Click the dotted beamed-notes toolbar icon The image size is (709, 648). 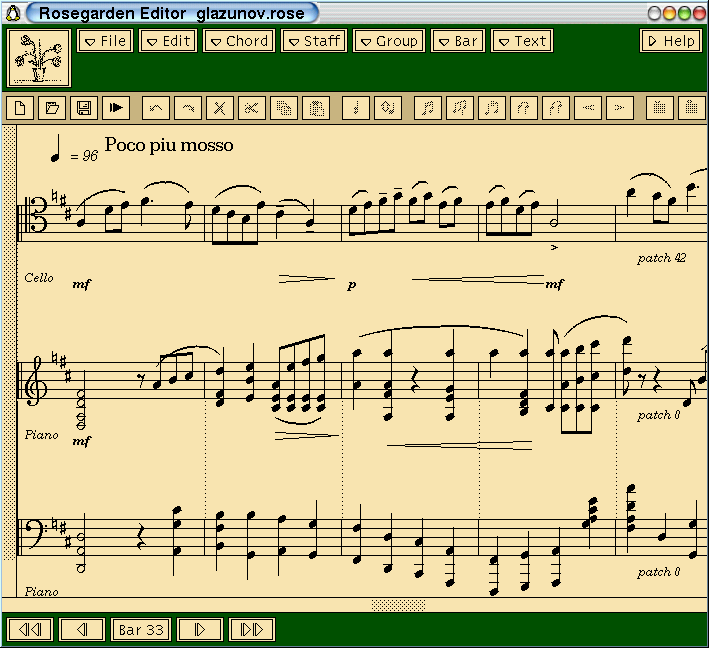460,108
